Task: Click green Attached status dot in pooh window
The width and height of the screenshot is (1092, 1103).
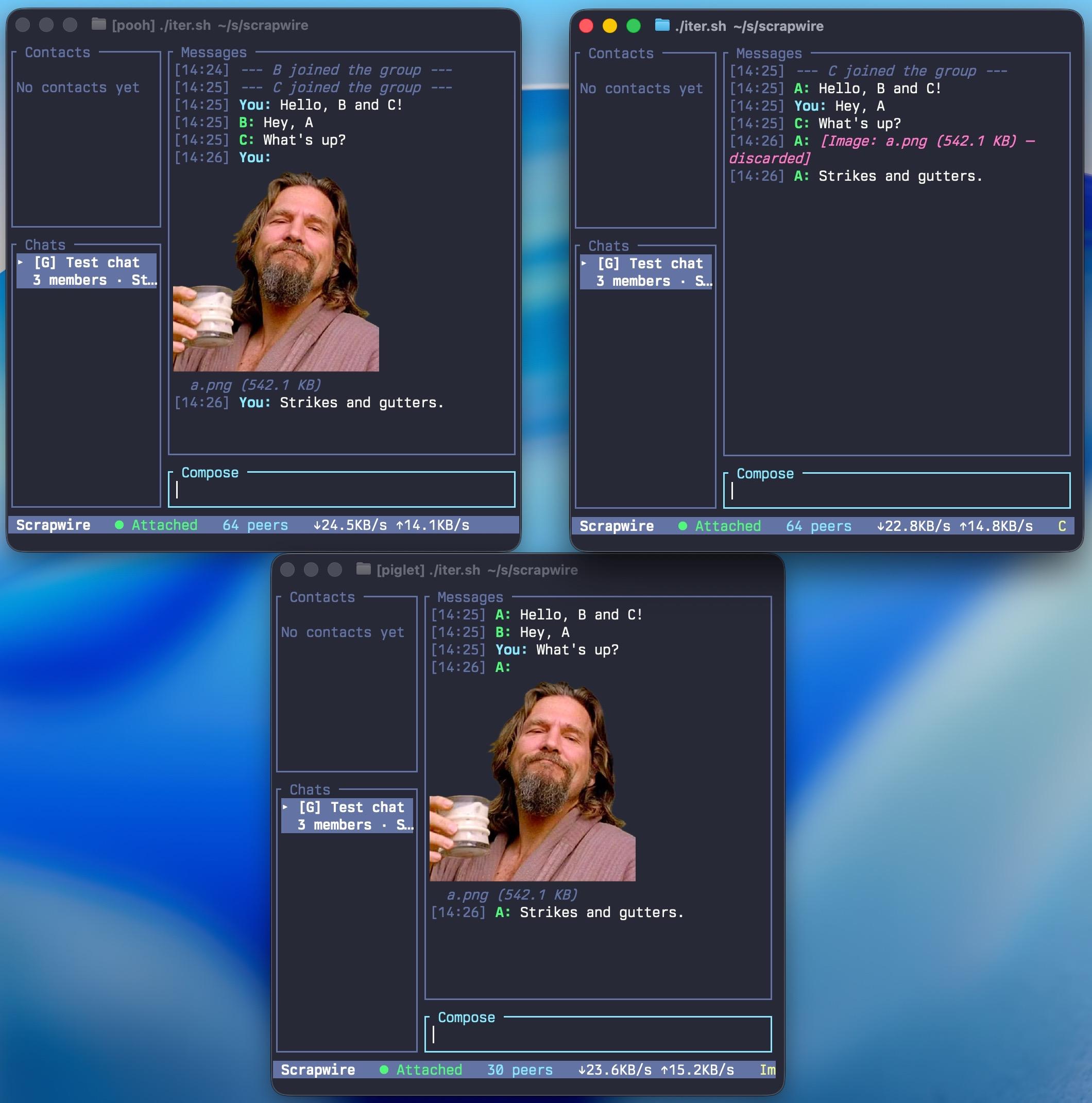Action: coord(120,525)
